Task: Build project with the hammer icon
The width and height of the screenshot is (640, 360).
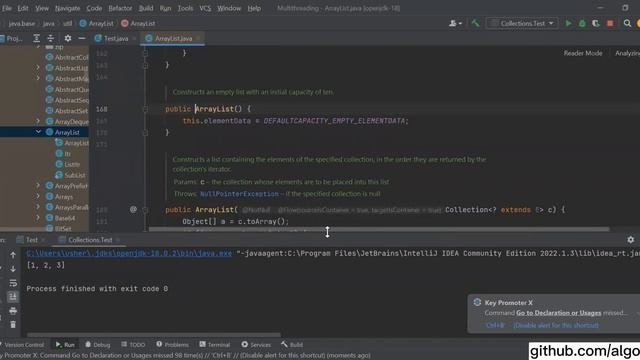Action: point(475,23)
